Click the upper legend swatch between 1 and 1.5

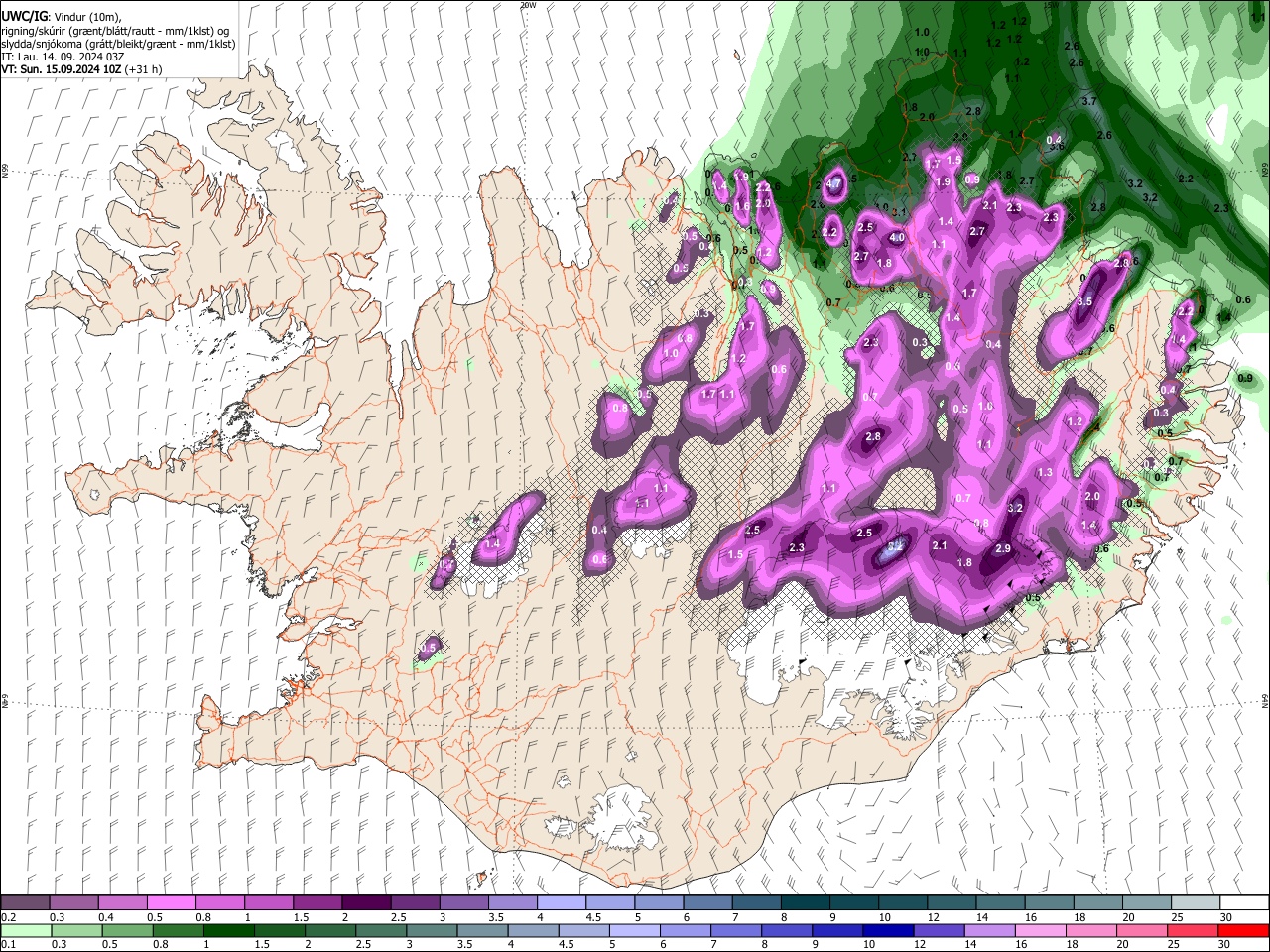[269, 903]
